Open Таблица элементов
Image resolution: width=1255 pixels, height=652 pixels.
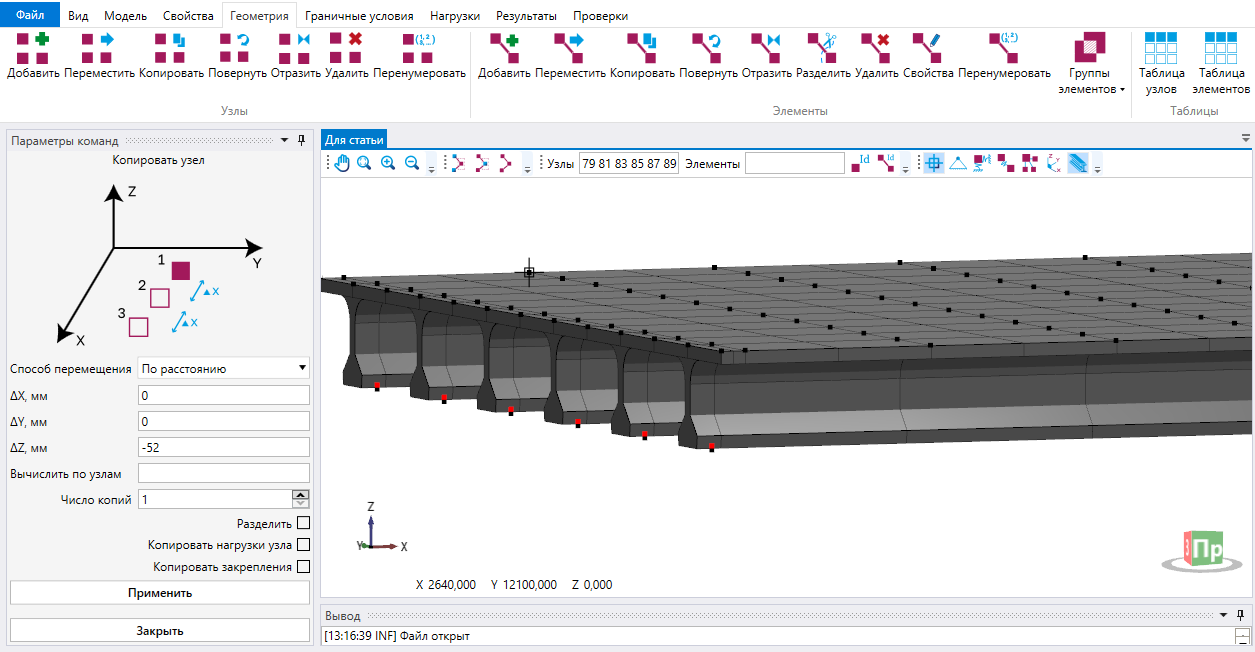click(x=1221, y=64)
